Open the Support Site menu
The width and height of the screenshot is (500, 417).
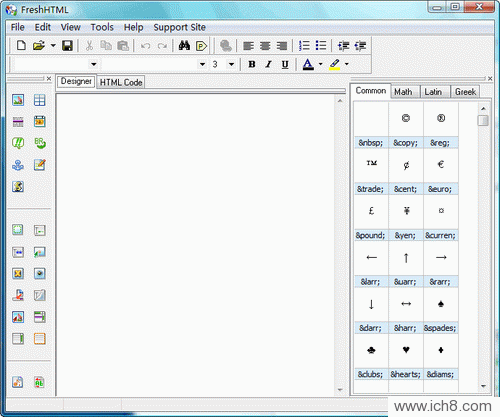(179, 27)
